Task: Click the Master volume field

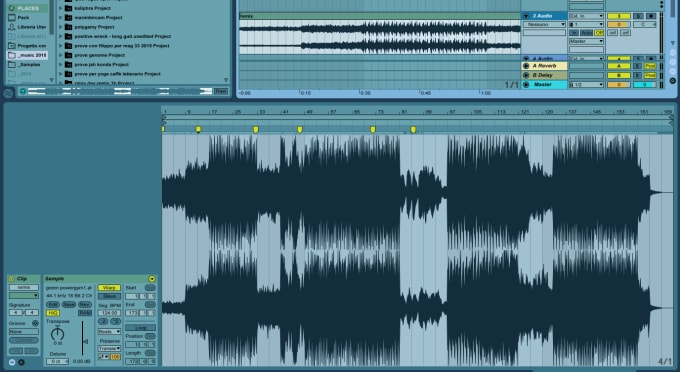Action: point(619,85)
